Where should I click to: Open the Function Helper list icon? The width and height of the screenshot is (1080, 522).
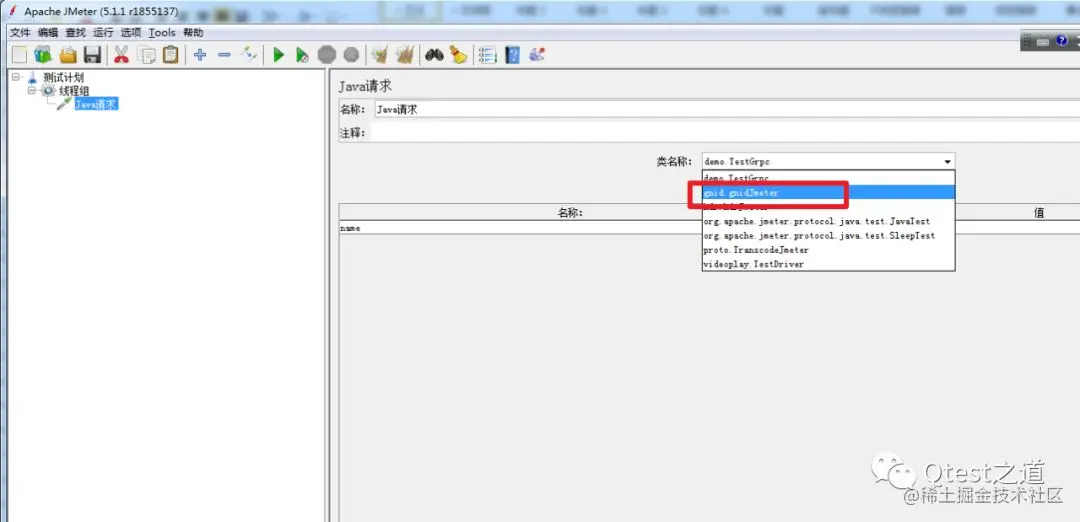tap(488, 54)
